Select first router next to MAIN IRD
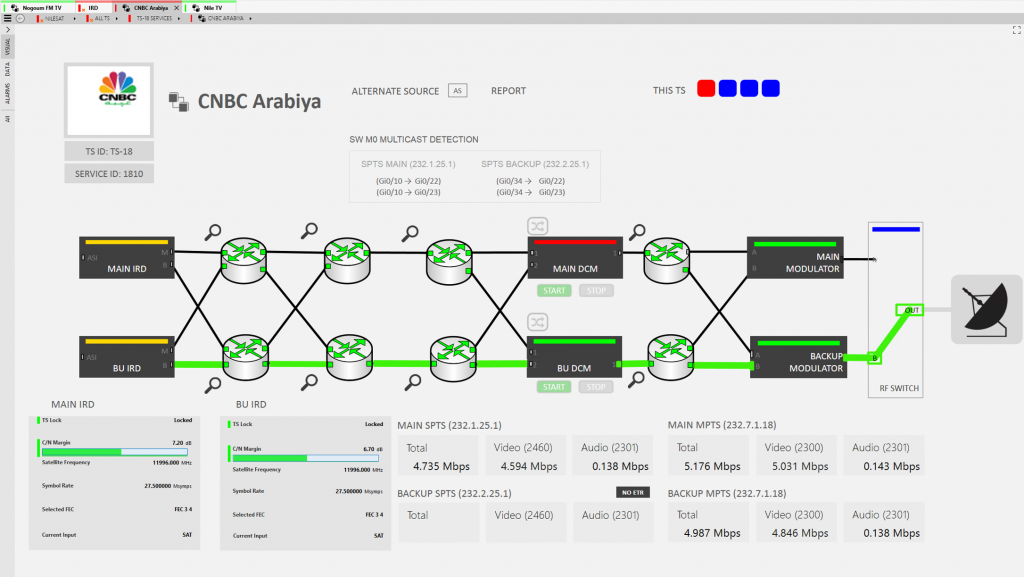The width and height of the screenshot is (1024, 577). point(244,260)
